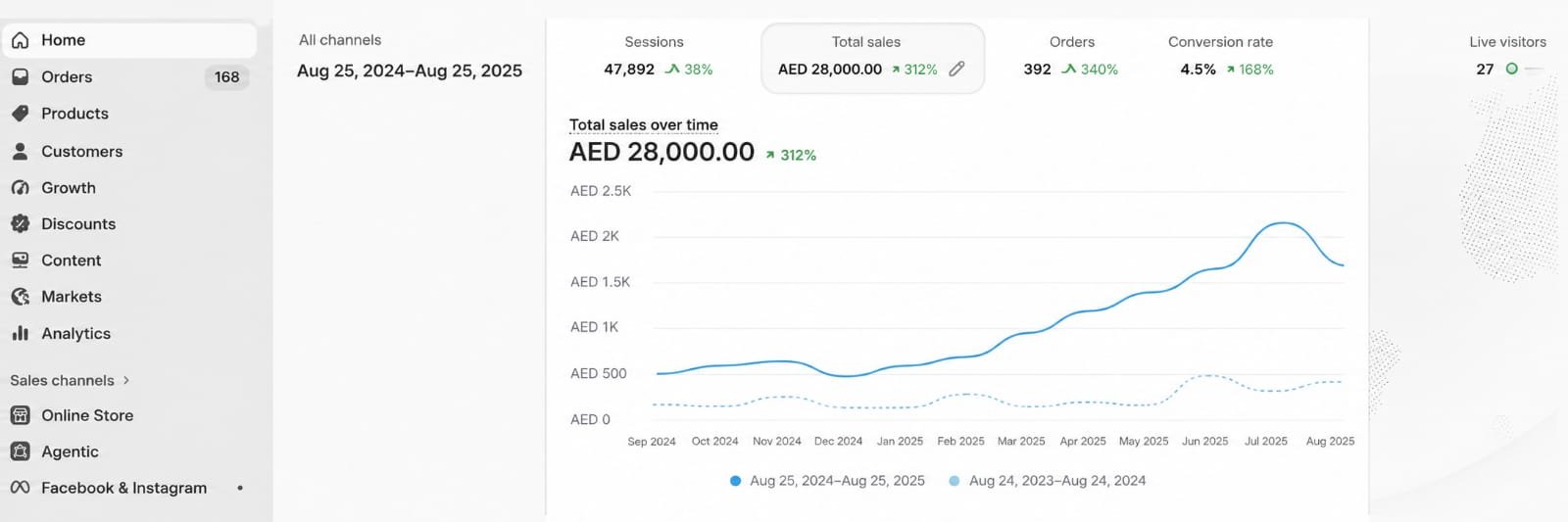
Task: Click the AED 2.5K axis label
Action: click(x=601, y=191)
